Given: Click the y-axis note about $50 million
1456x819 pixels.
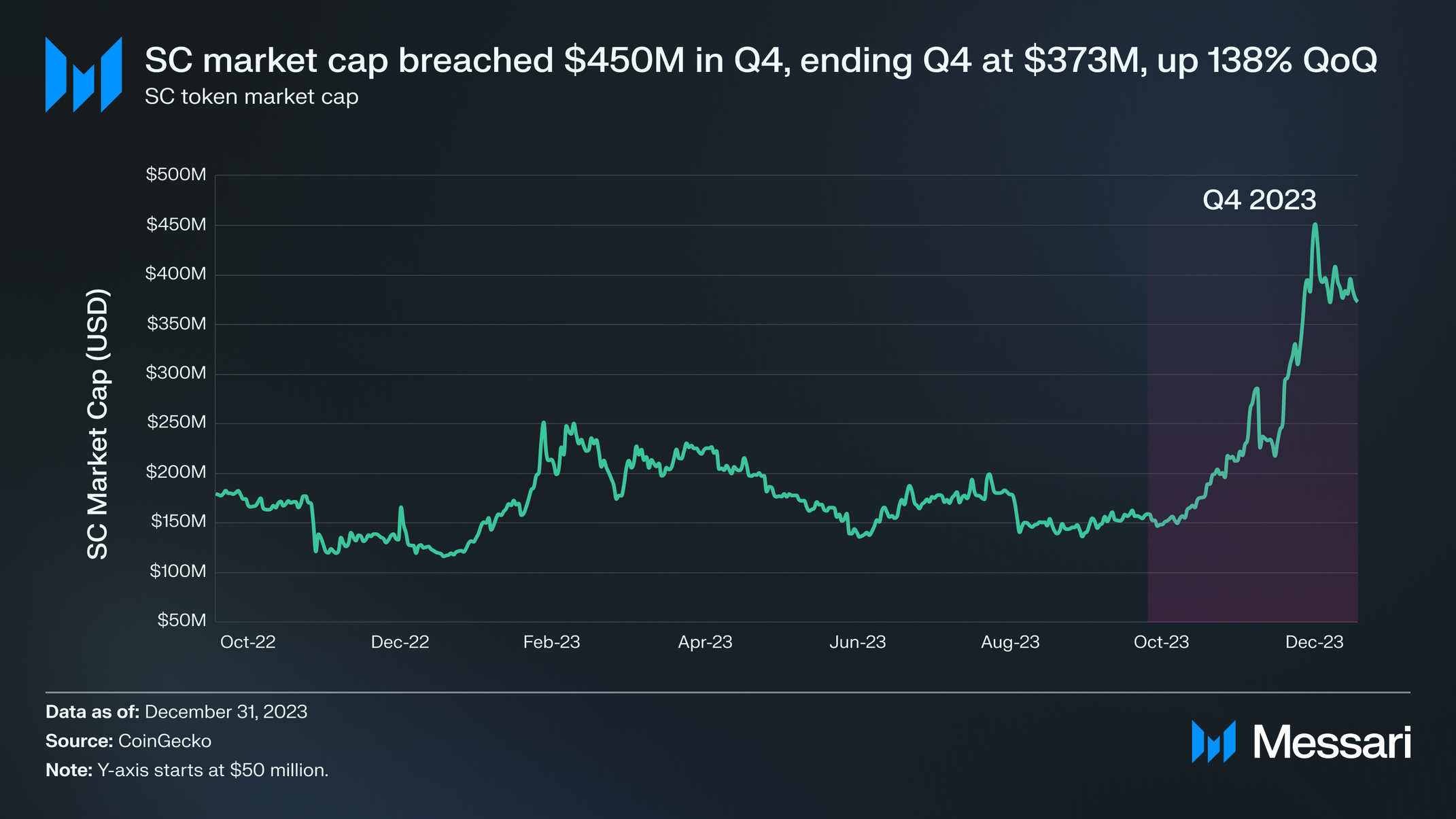Looking at the screenshot, I should [187, 770].
